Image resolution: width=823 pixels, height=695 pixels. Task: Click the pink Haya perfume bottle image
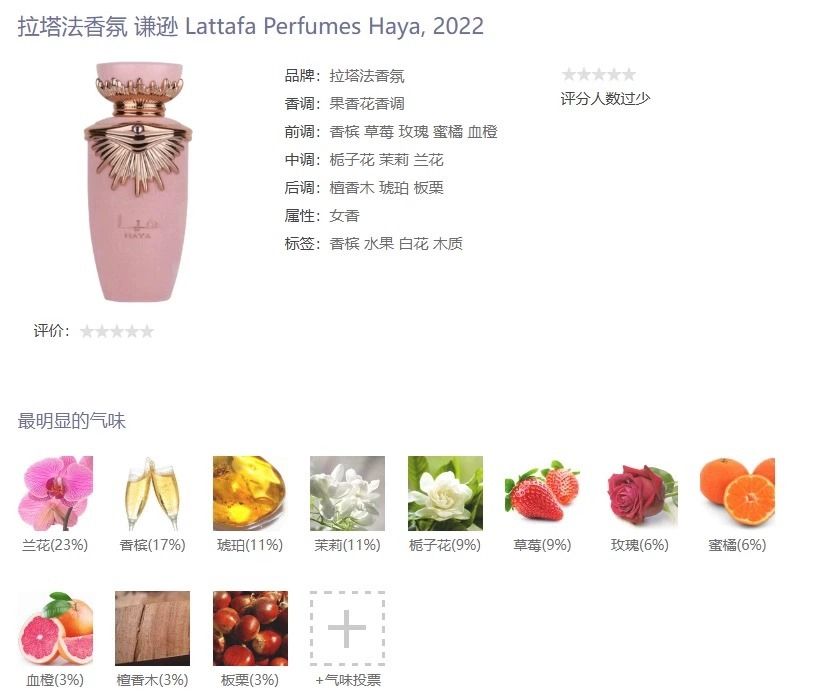[x=138, y=182]
